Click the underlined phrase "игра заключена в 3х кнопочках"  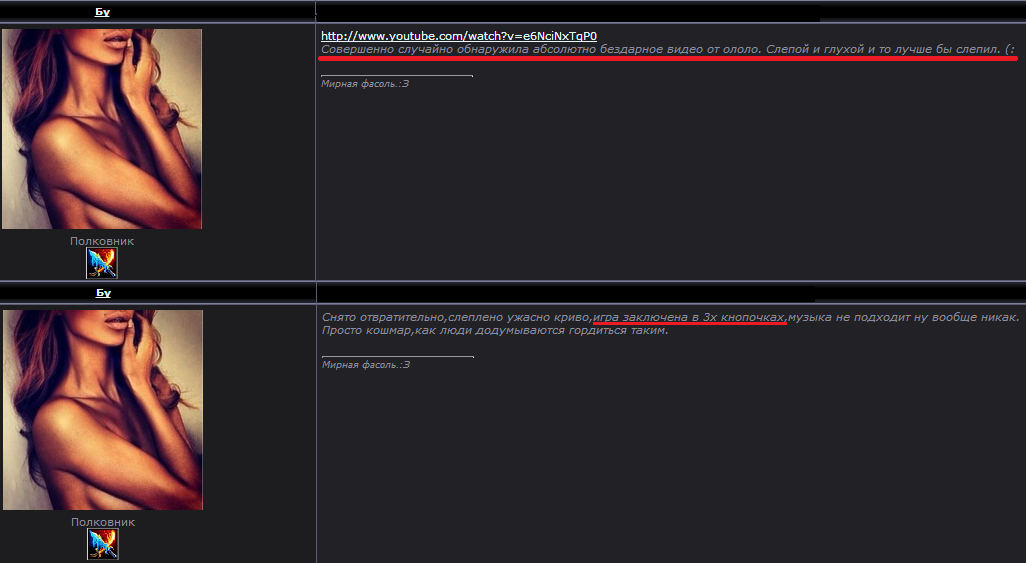[x=689, y=317]
